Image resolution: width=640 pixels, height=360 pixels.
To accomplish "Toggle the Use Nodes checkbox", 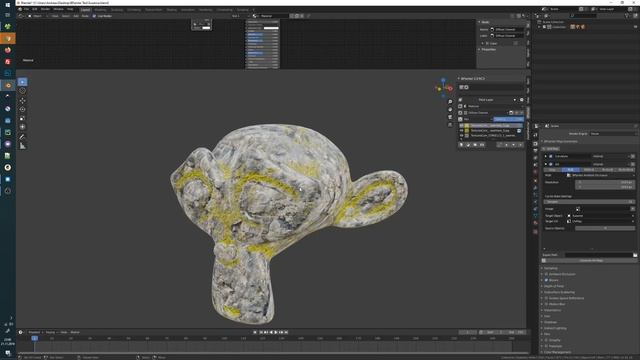I will click(x=94, y=16).
